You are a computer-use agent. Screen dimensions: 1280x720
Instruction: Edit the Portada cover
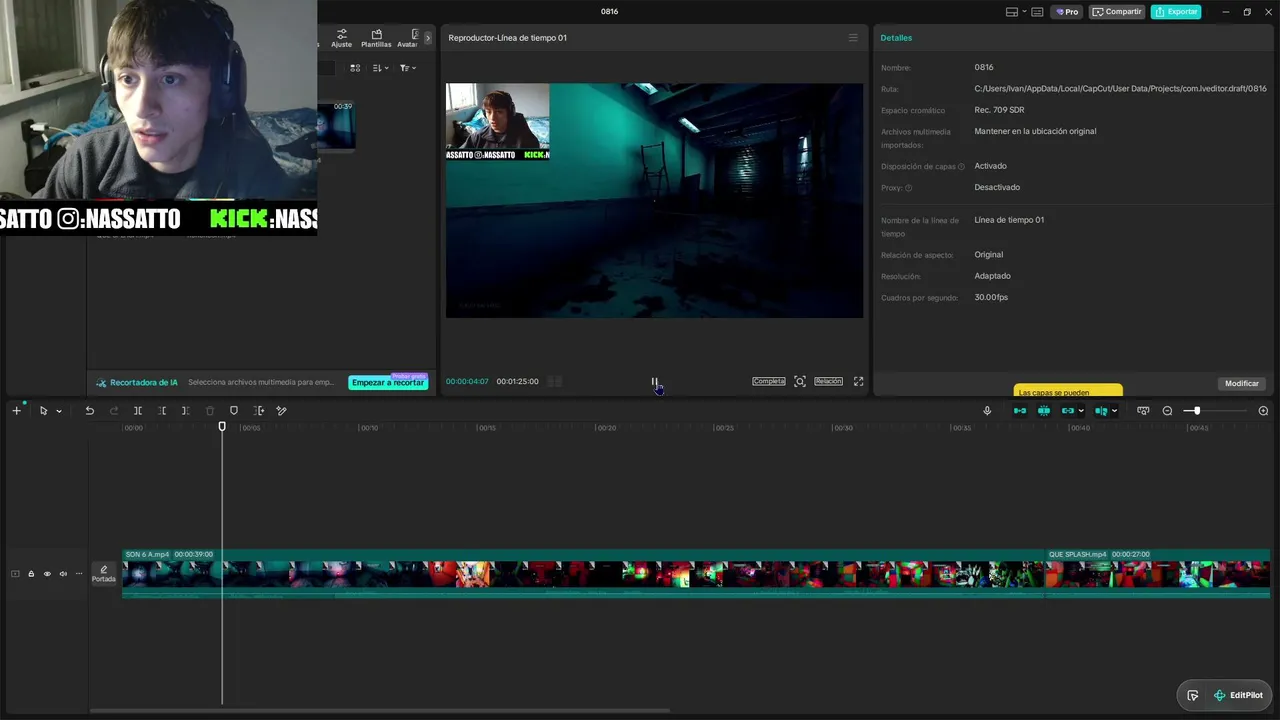[x=104, y=573]
